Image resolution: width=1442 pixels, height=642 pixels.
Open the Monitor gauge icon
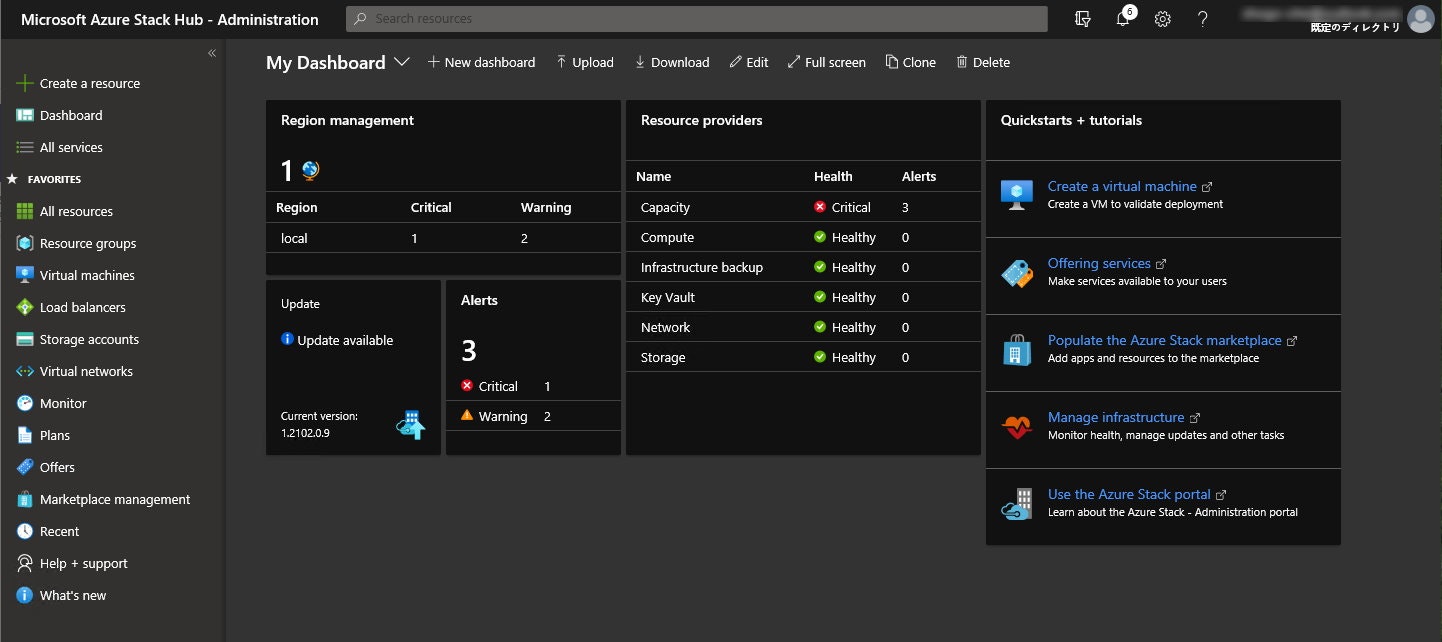[25, 403]
